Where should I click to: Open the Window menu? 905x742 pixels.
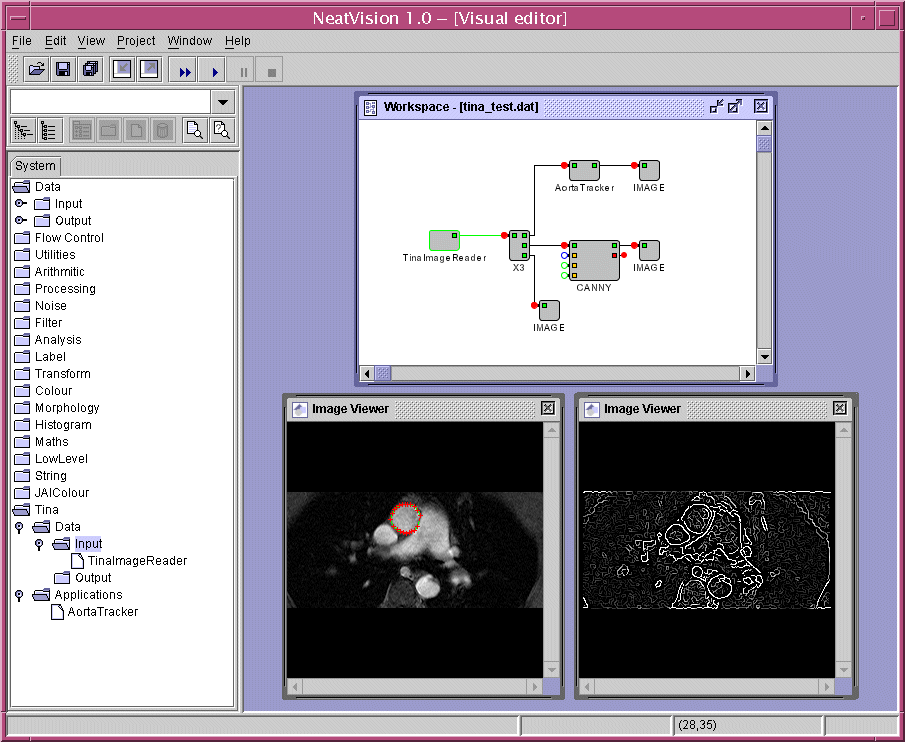point(189,41)
